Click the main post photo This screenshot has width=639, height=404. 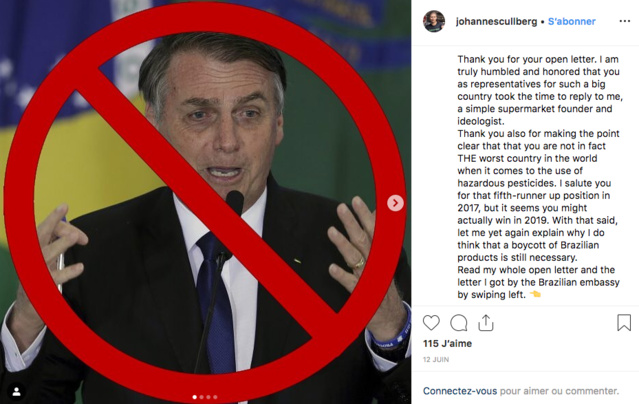(x=205, y=202)
